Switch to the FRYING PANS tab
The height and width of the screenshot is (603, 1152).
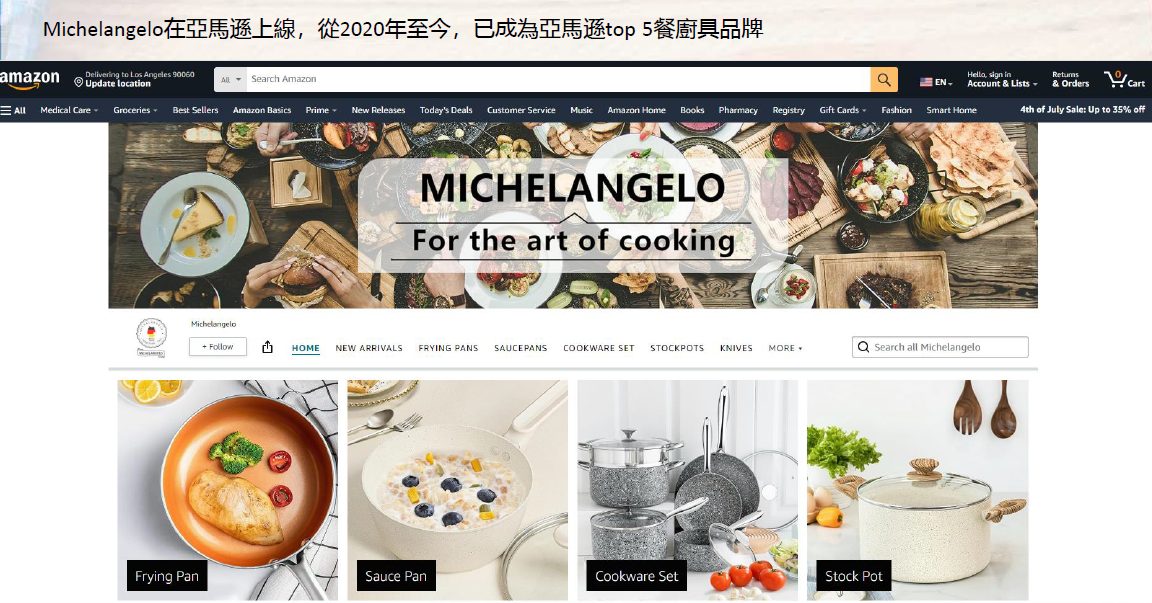[448, 348]
